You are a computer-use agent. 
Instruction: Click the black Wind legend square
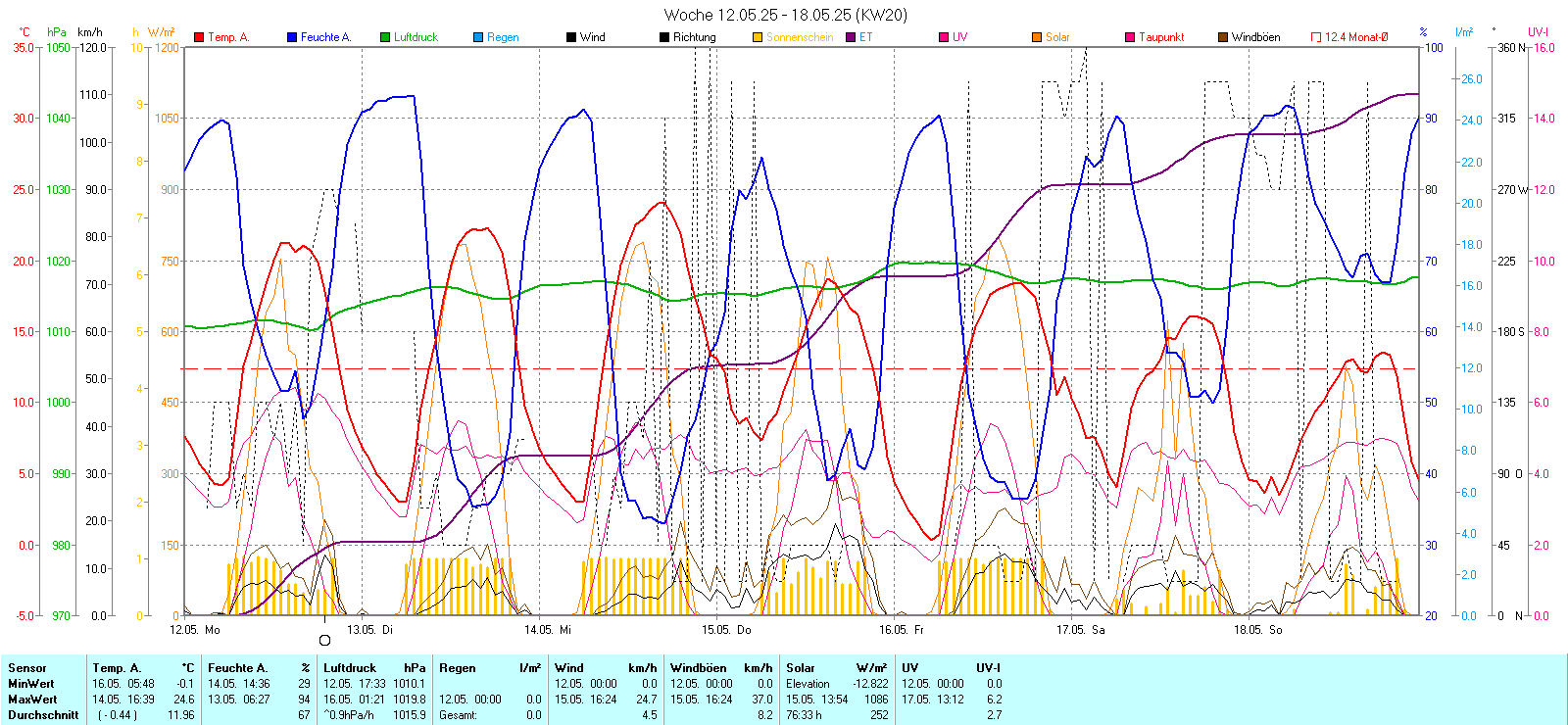pyautogui.click(x=571, y=37)
